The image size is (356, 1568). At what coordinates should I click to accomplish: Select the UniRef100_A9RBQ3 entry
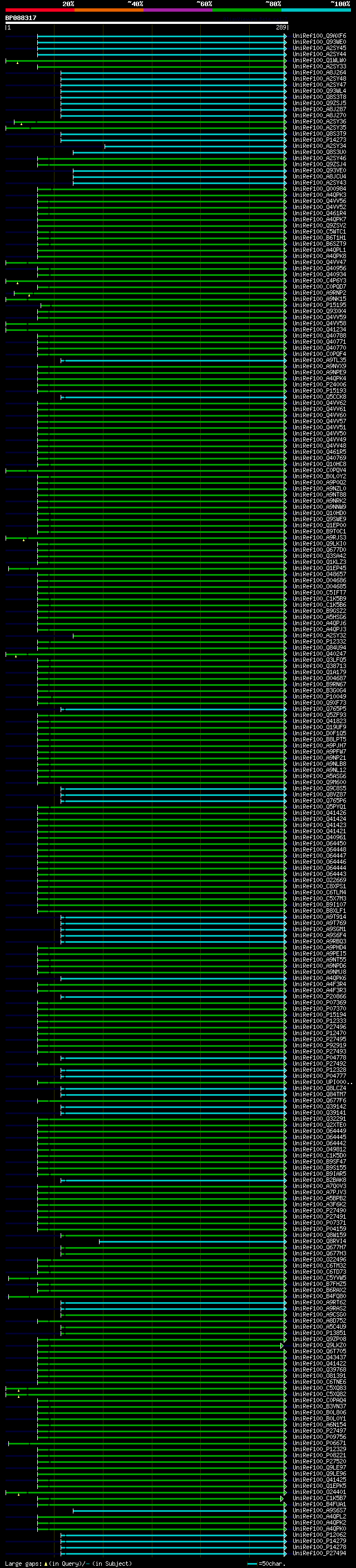319,941
